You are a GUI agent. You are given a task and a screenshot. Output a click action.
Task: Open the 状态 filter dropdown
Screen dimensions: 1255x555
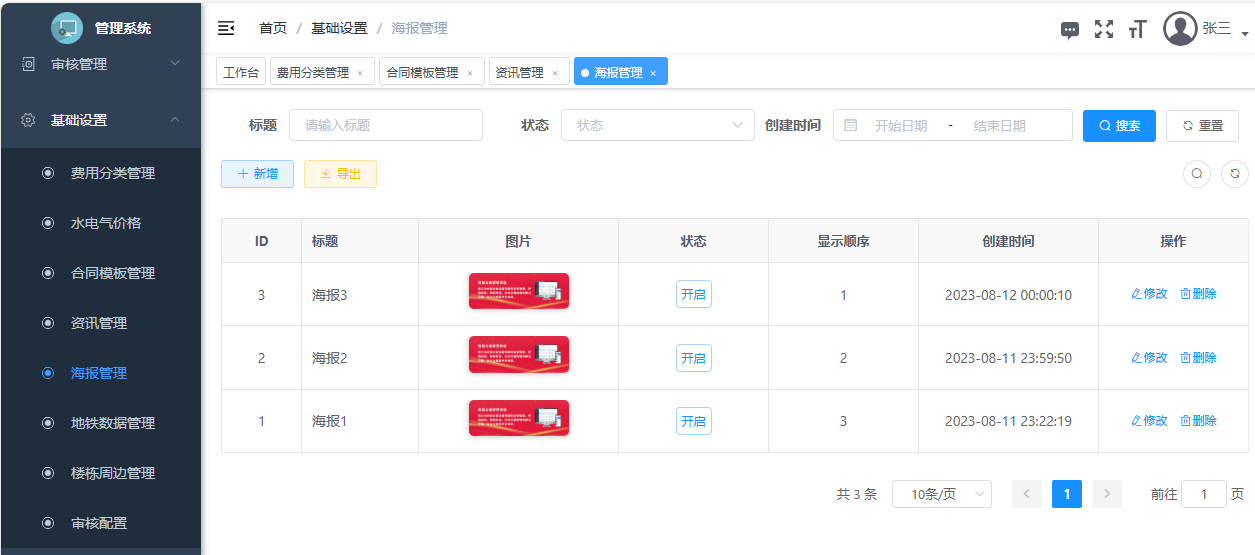tap(657, 126)
